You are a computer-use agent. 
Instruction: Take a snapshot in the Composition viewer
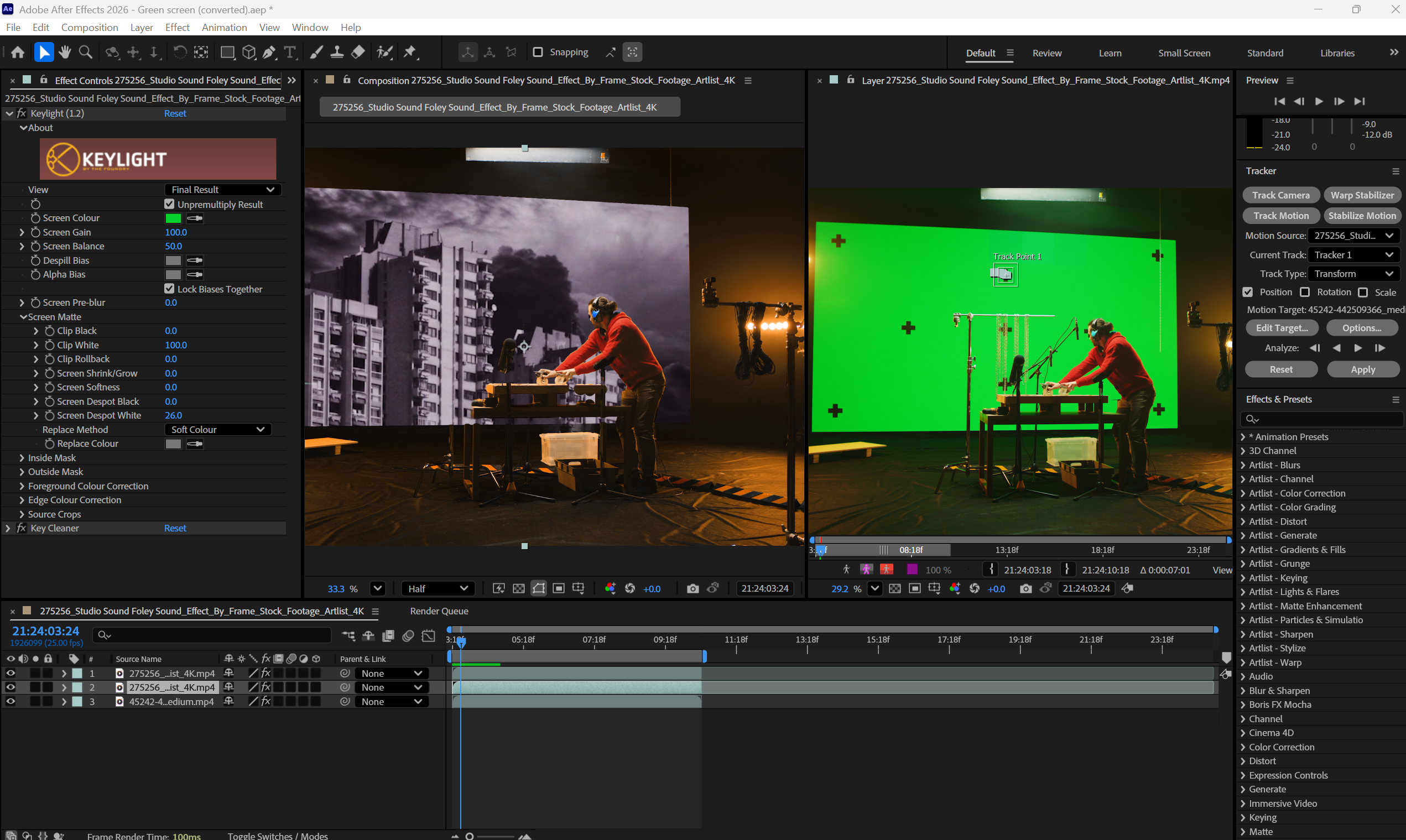click(x=692, y=589)
